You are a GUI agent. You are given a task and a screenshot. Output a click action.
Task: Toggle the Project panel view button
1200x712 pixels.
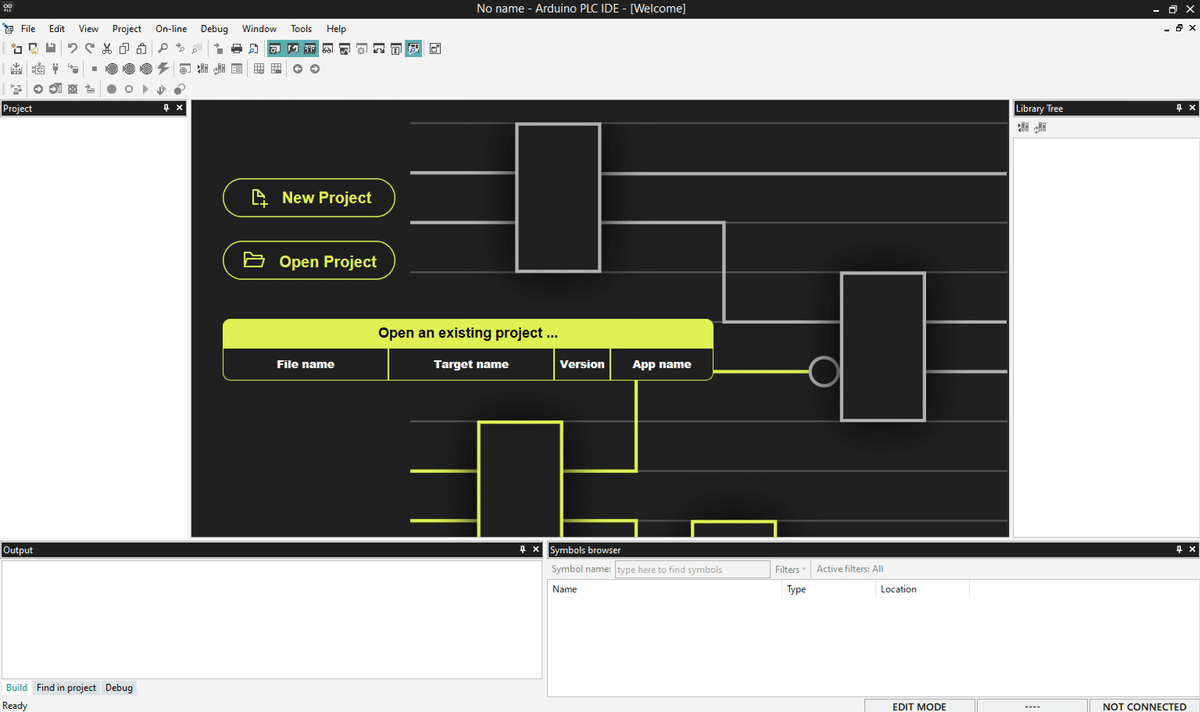pos(276,48)
